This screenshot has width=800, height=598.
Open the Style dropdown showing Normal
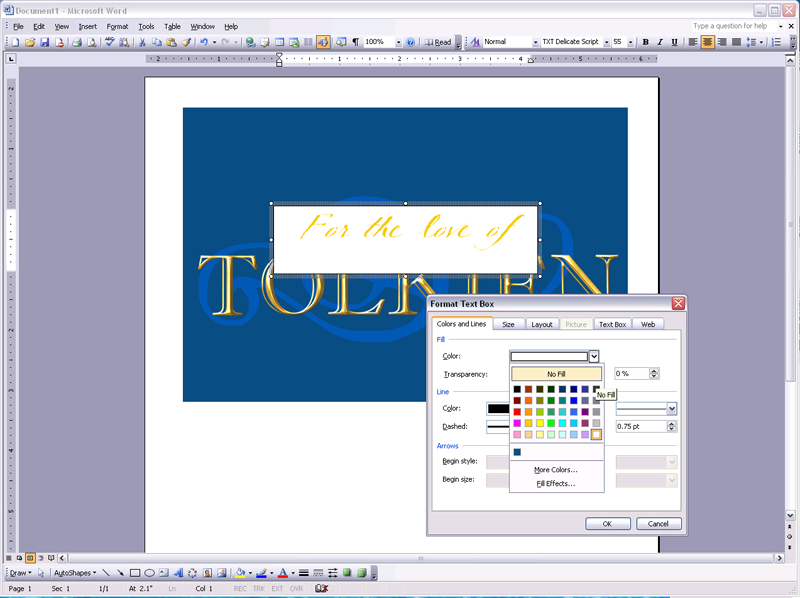point(535,42)
